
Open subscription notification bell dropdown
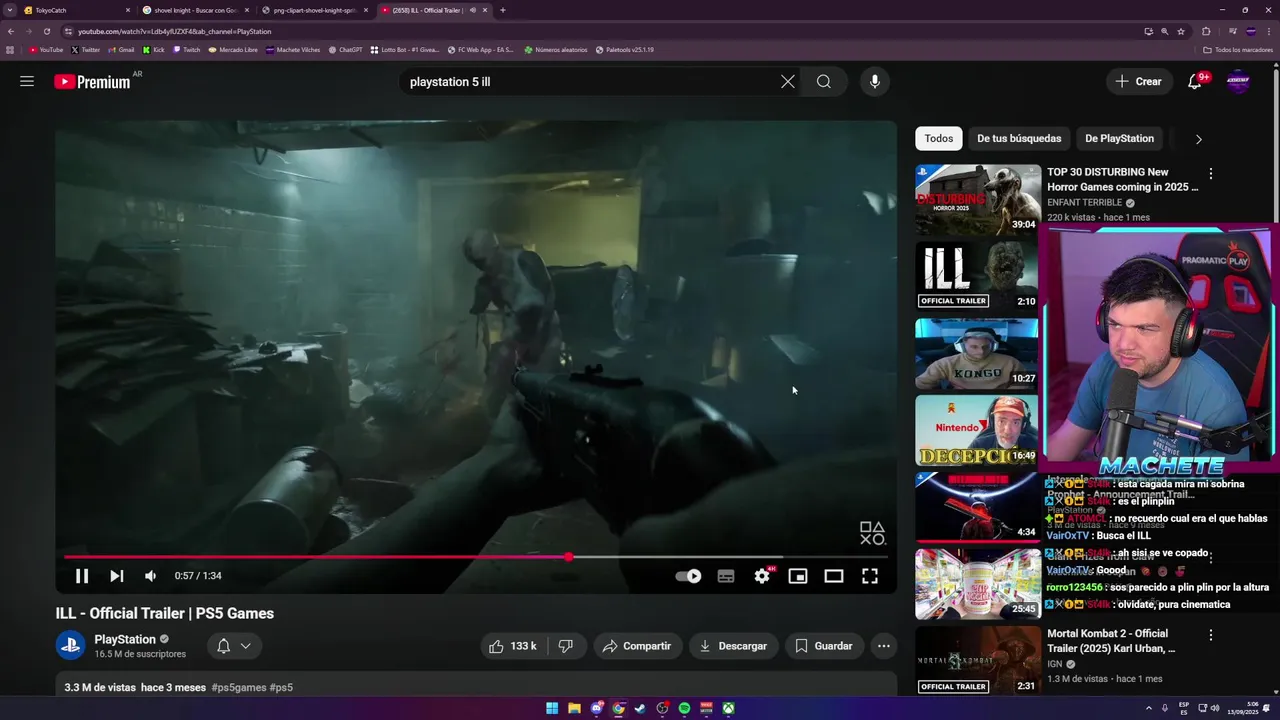tap(234, 646)
